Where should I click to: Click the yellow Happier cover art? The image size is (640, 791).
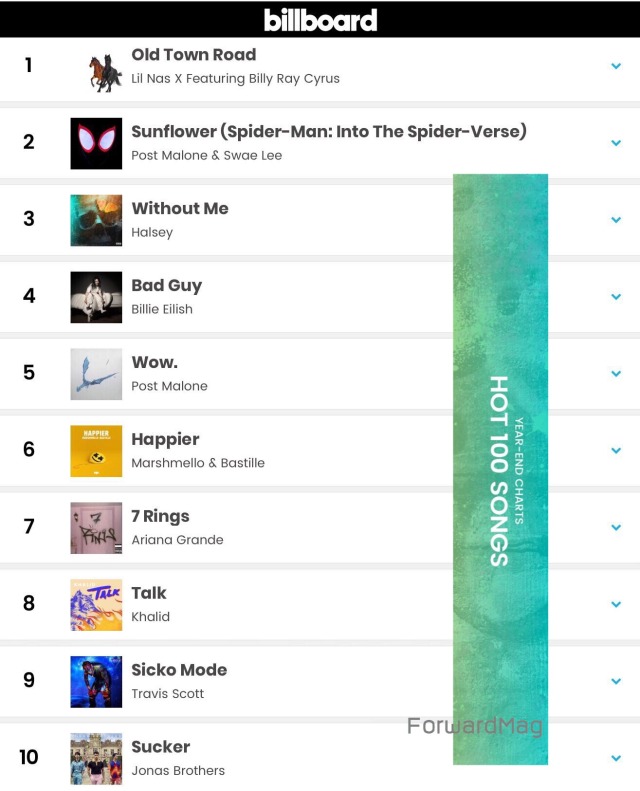(x=96, y=451)
